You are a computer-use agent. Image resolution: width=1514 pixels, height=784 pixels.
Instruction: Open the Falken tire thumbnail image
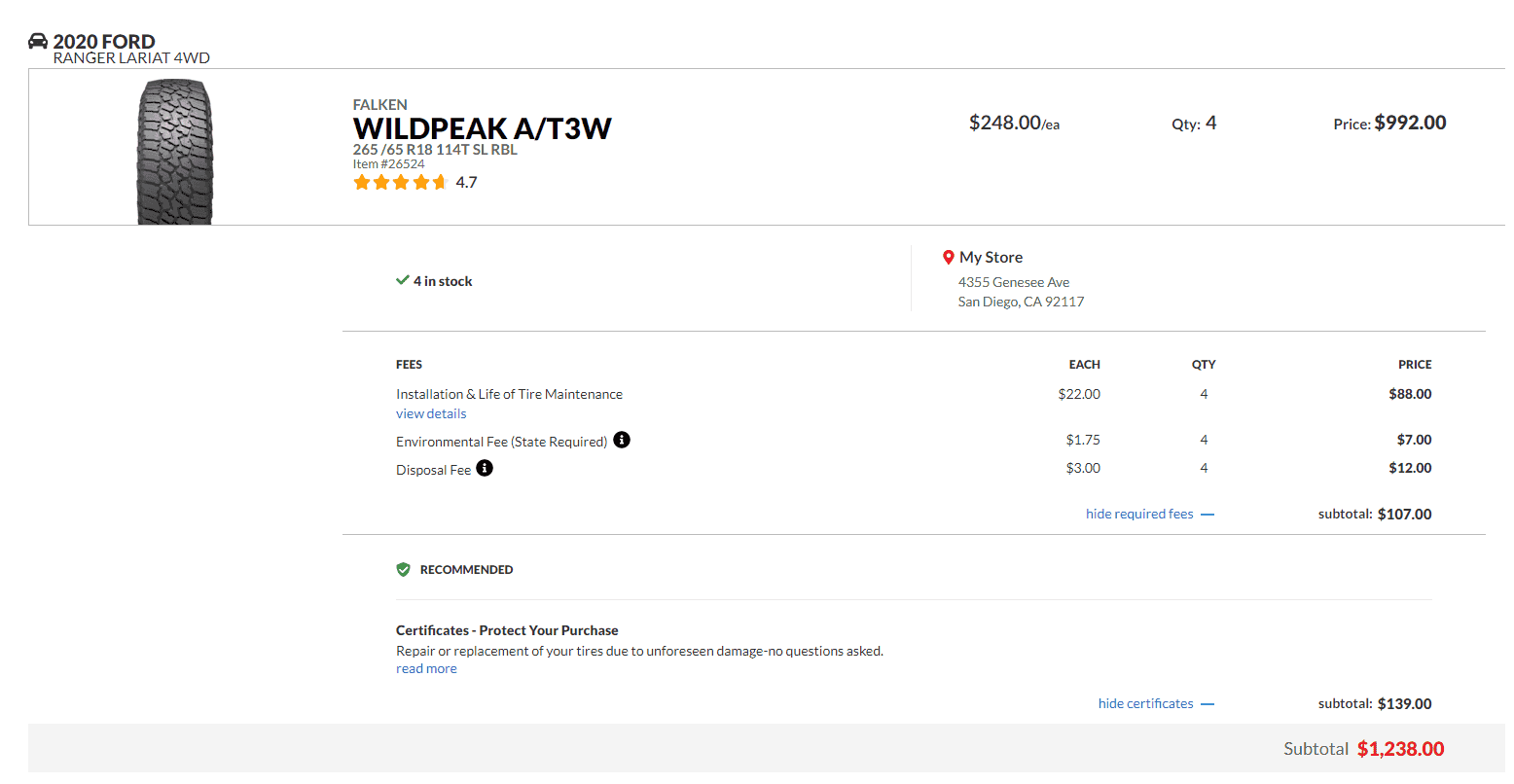coord(175,152)
